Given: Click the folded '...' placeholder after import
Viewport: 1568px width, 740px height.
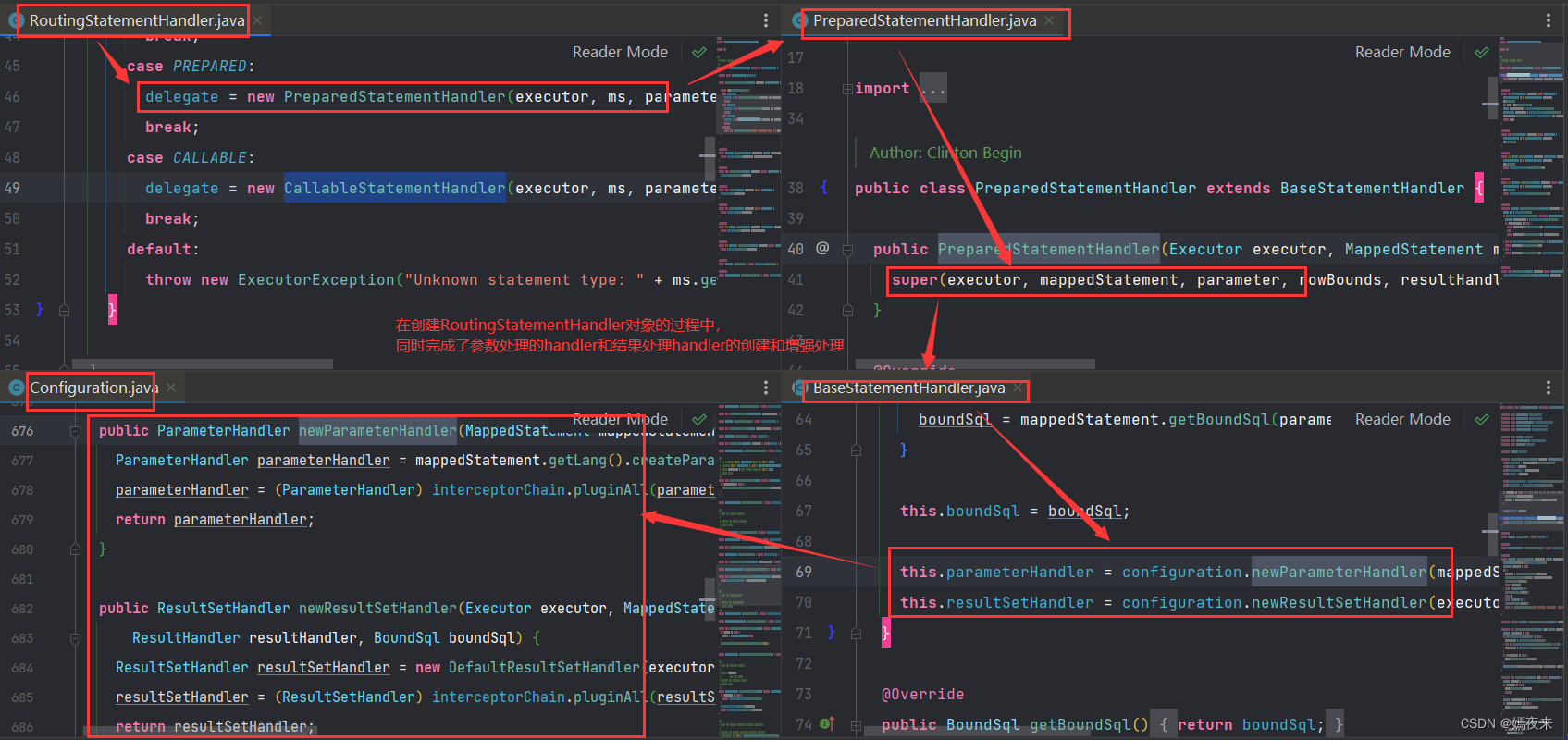Looking at the screenshot, I should pyautogui.click(x=933, y=89).
